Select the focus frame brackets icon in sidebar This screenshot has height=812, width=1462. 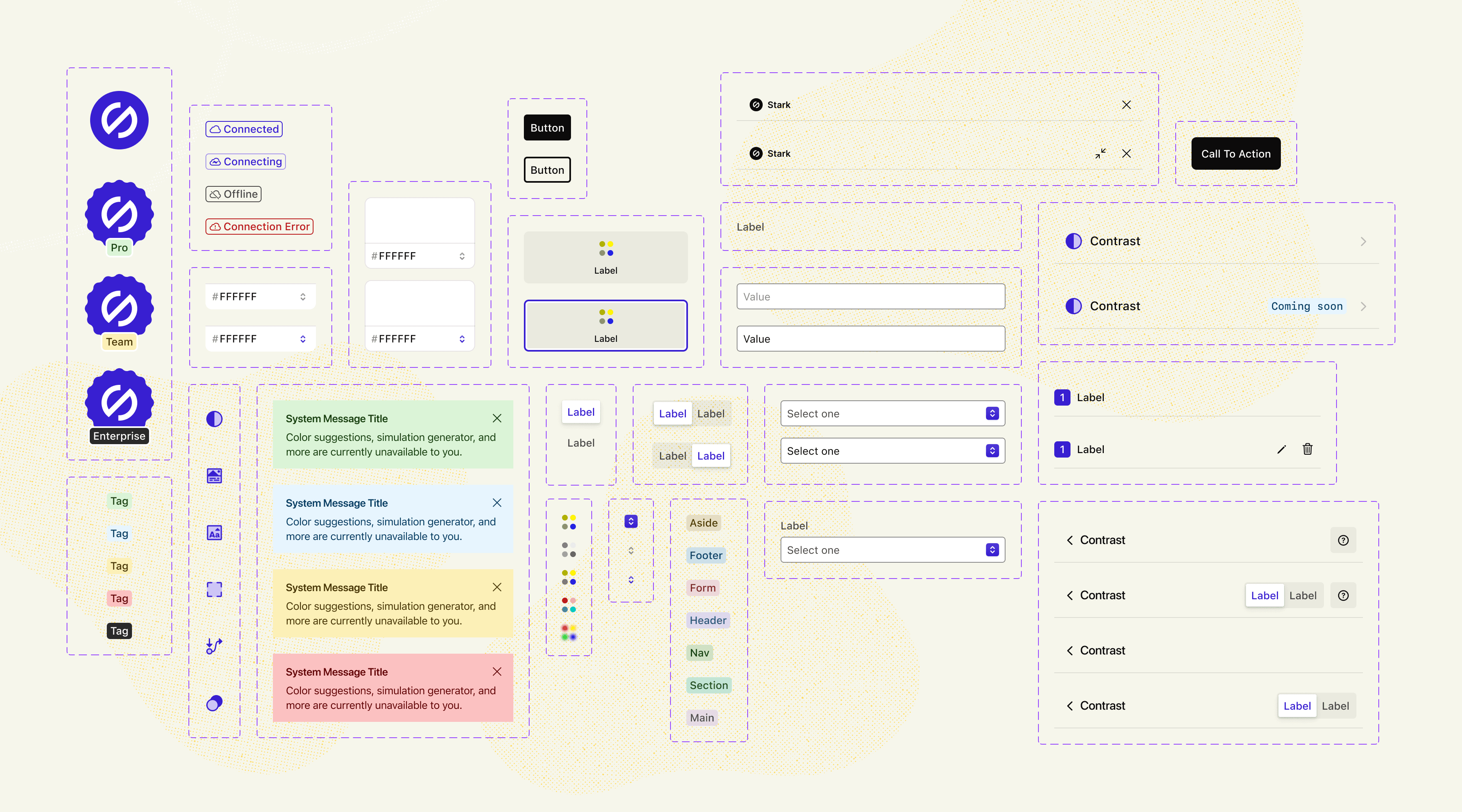tap(214, 590)
